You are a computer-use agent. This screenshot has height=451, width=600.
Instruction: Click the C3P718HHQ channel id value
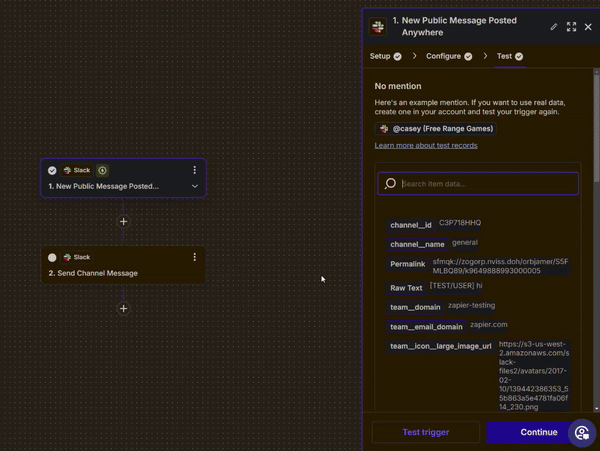pyautogui.click(x=460, y=223)
